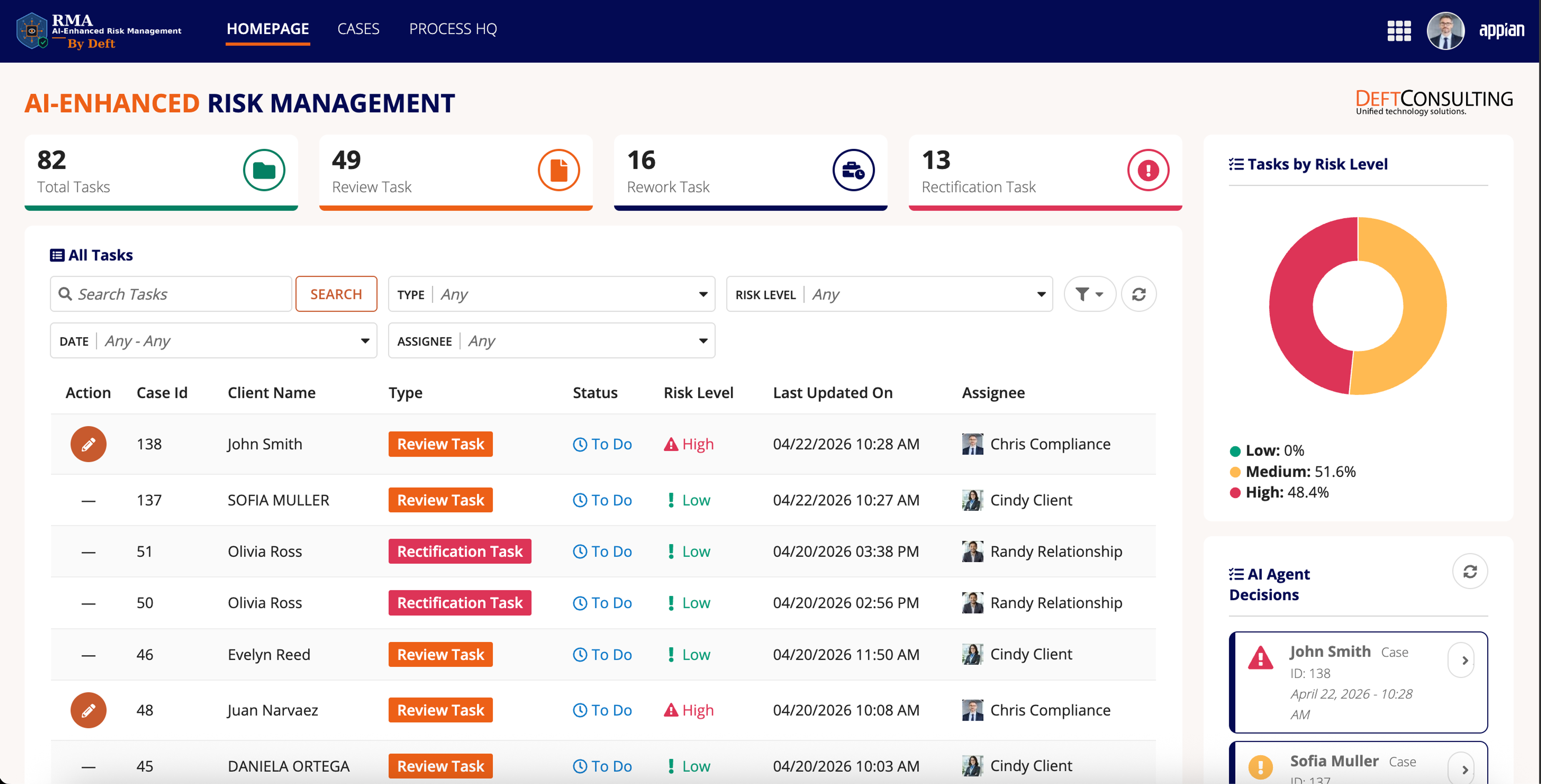
Task: Sort by the Risk Level column header
Action: coord(698,393)
